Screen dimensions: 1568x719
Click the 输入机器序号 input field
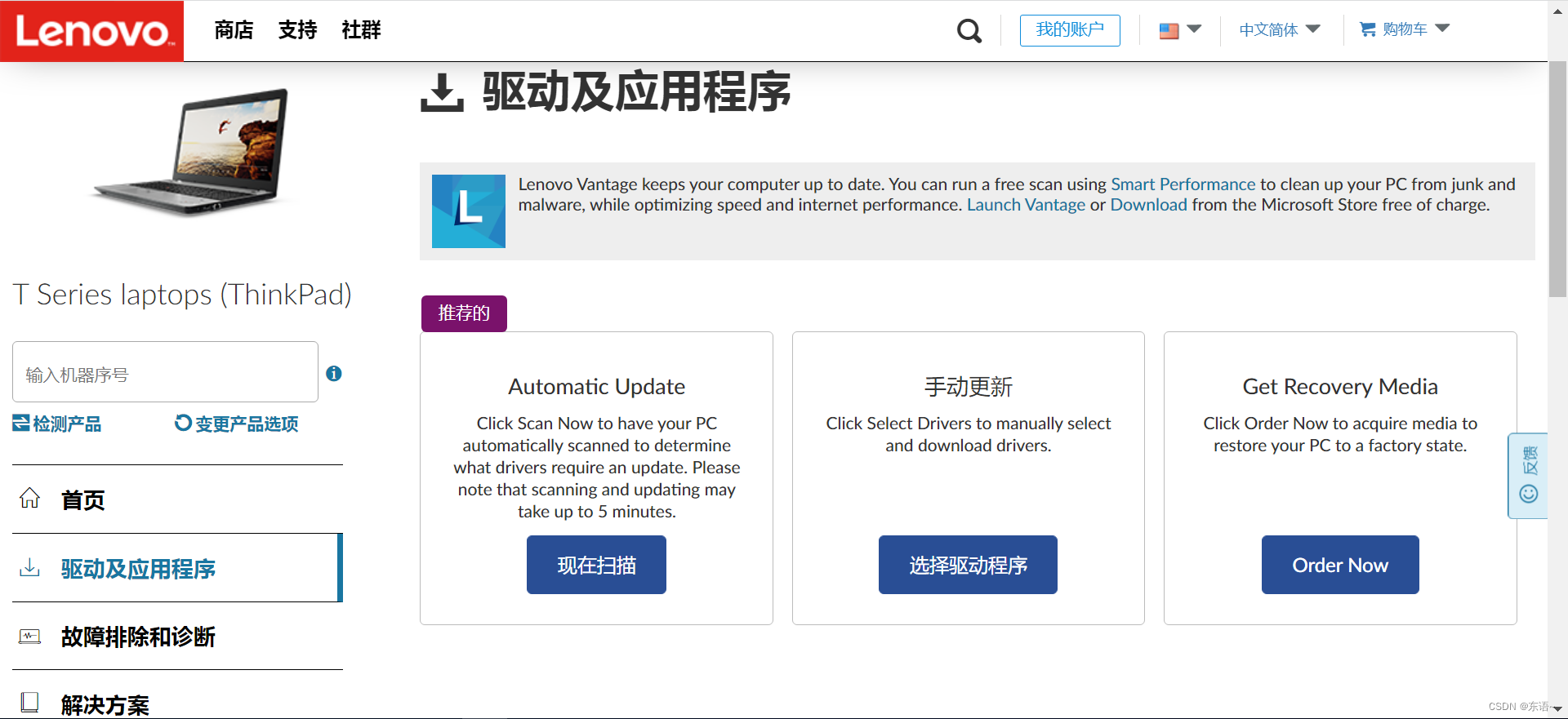[x=165, y=372]
